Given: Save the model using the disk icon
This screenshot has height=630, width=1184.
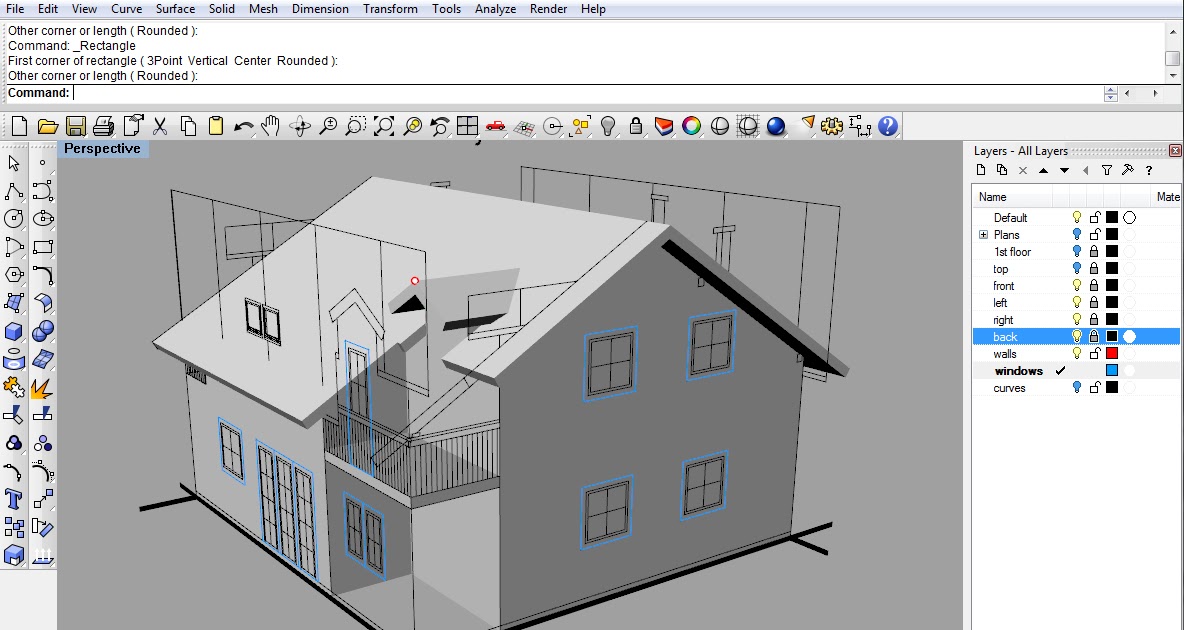Looking at the screenshot, I should (76, 125).
